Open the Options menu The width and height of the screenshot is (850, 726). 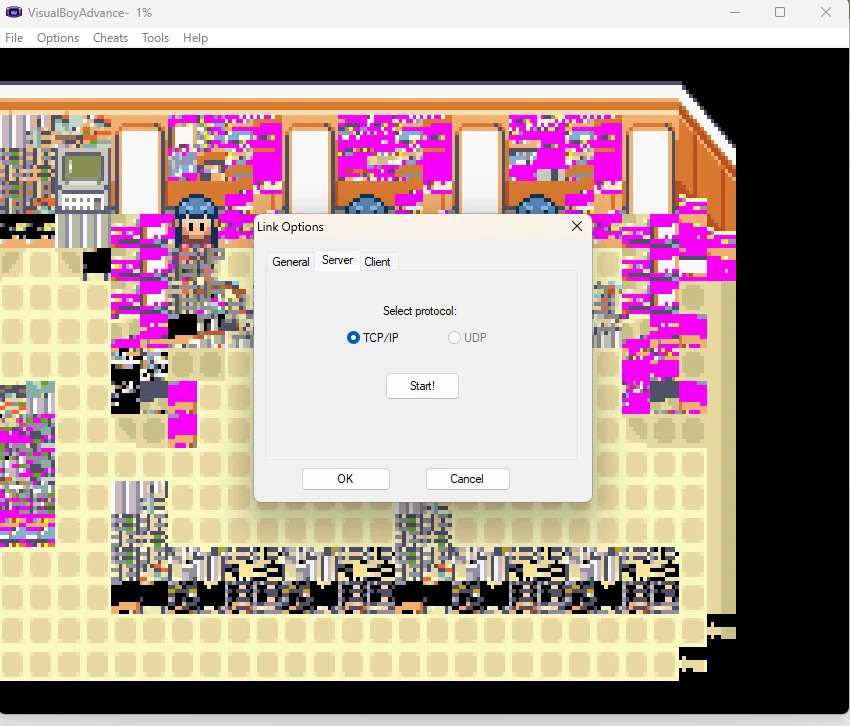point(58,37)
